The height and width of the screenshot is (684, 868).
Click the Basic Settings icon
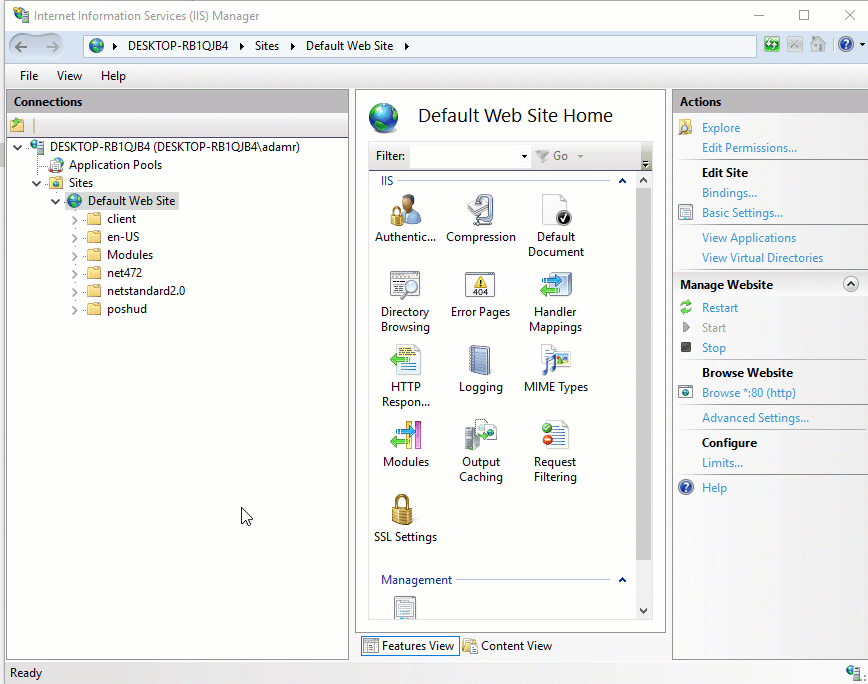tap(686, 213)
